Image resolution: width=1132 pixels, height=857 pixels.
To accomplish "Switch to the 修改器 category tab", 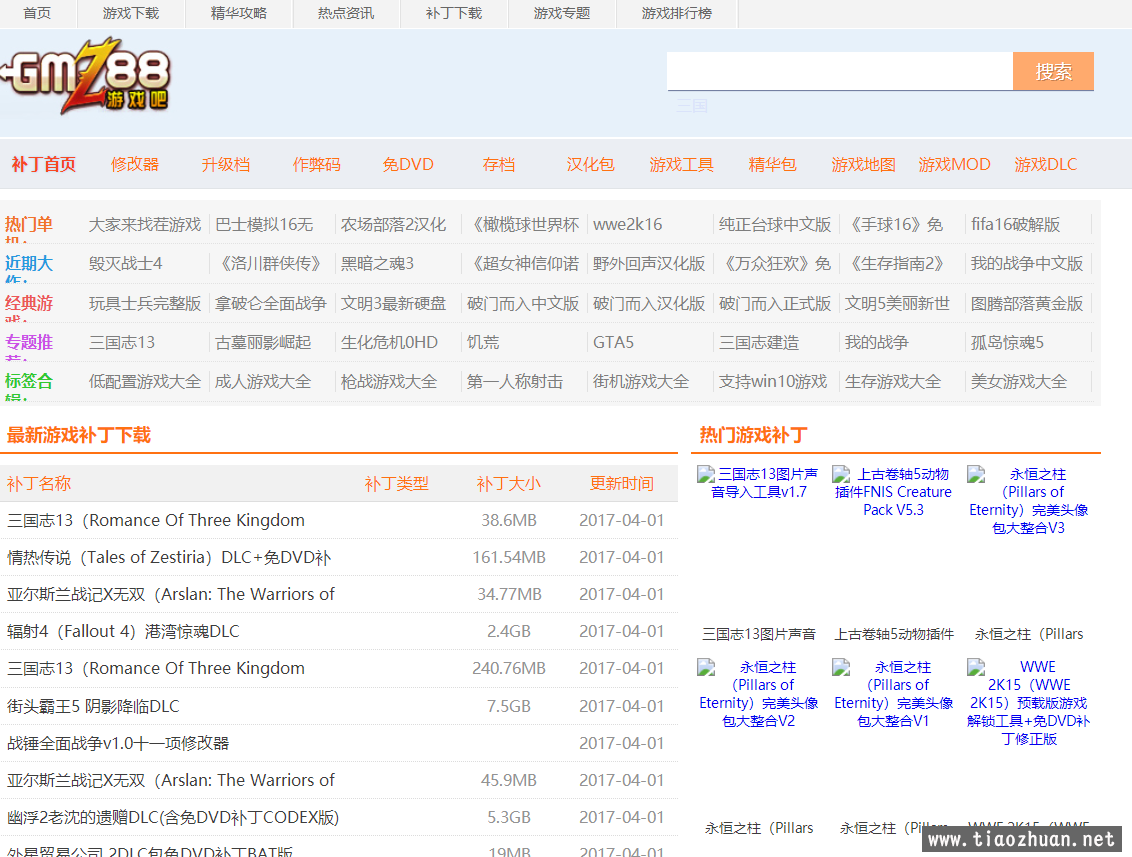I will point(135,164).
